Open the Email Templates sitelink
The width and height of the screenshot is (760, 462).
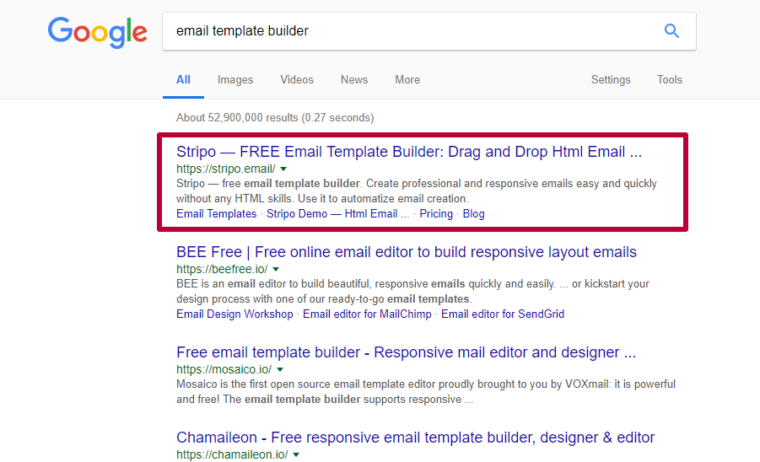216,214
